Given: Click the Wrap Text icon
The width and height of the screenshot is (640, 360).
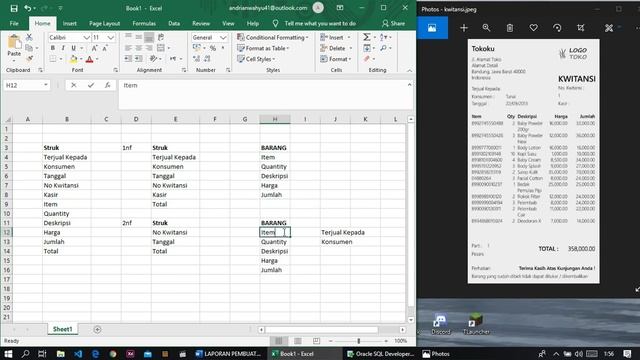Looking at the screenshot, I should pyautogui.click(x=161, y=37).
